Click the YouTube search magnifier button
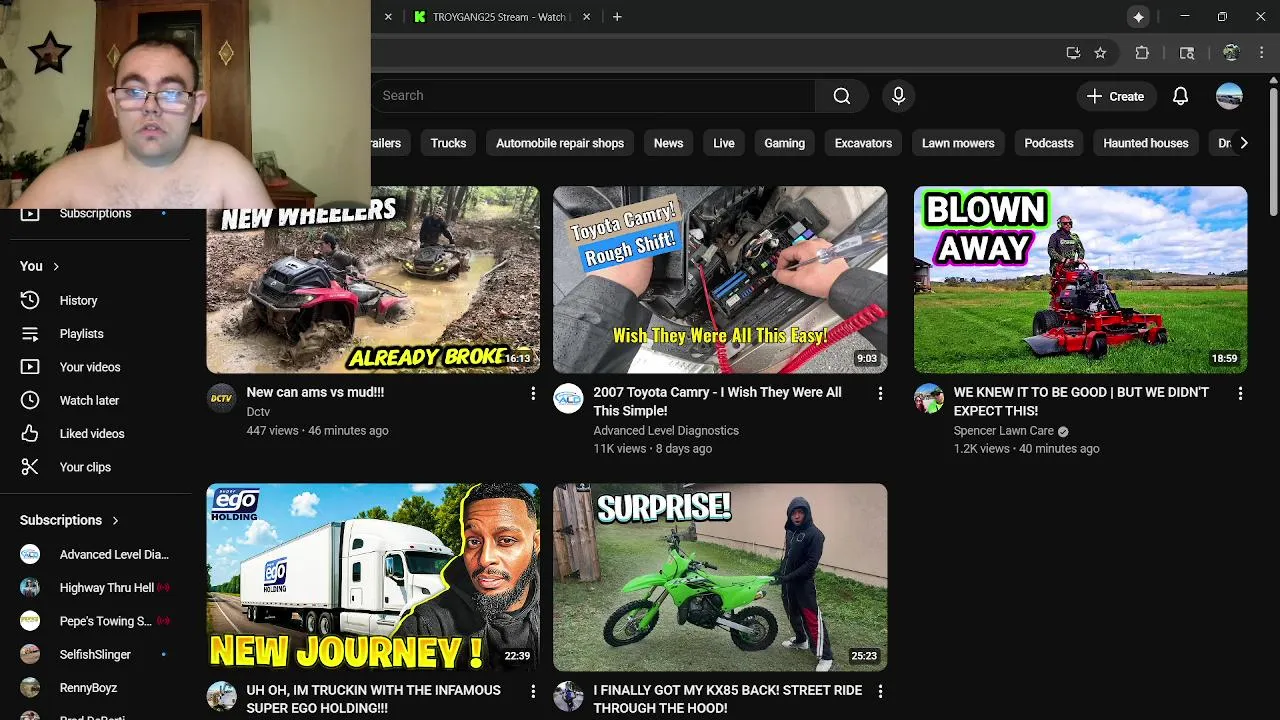Image resolution: width=1280 pixels, height=720 pixels. click(x=842, y=96)
